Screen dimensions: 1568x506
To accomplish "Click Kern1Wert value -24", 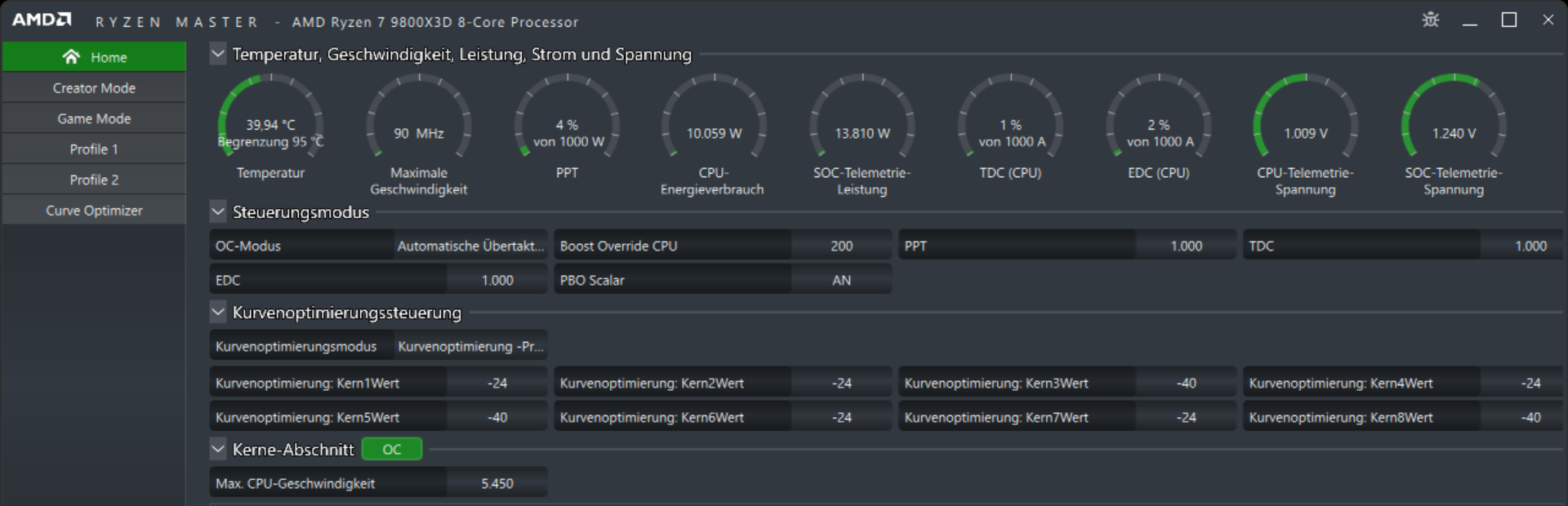I will 497,383.
